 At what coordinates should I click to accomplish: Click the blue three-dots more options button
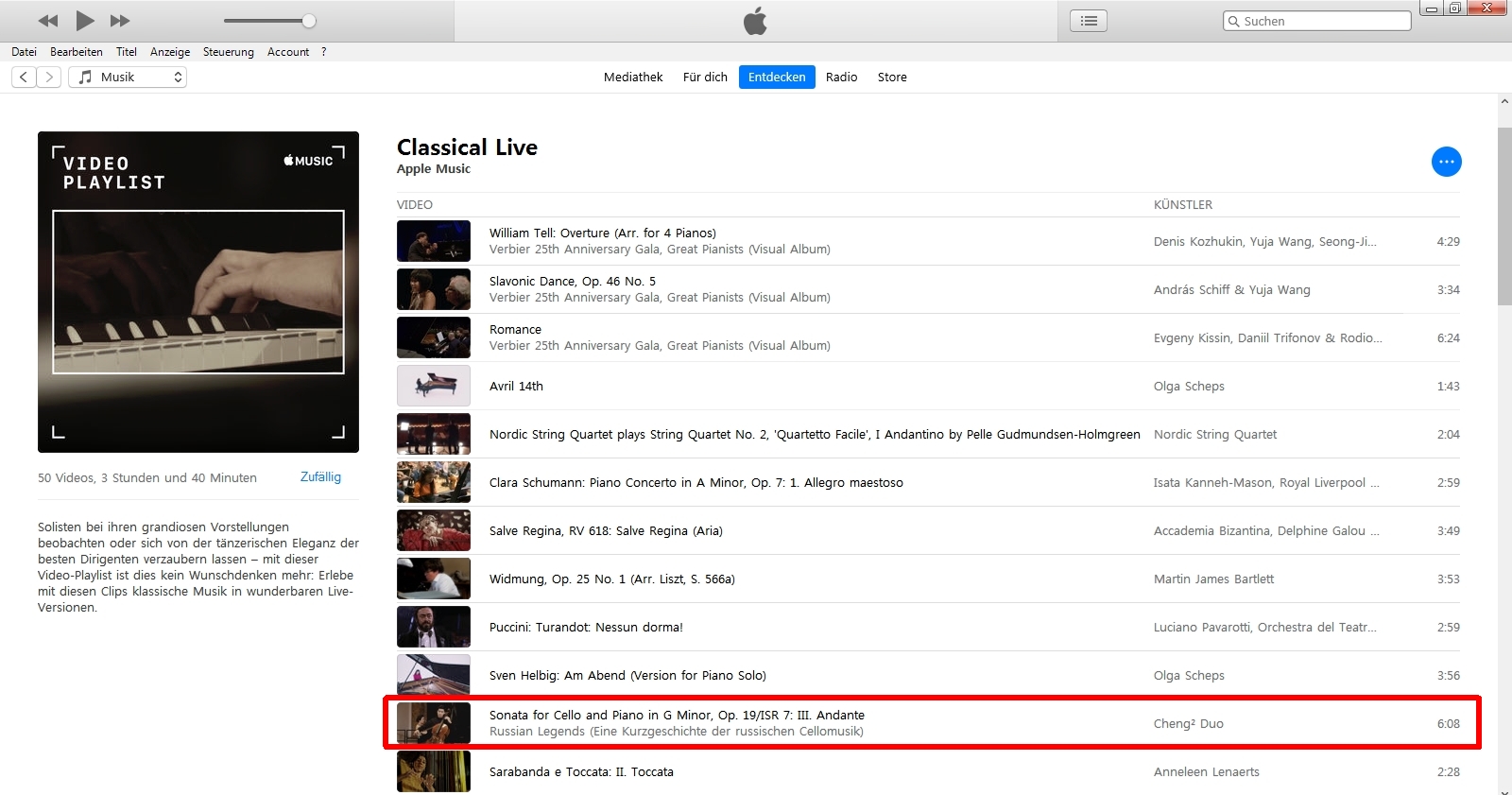(1446, 162)
